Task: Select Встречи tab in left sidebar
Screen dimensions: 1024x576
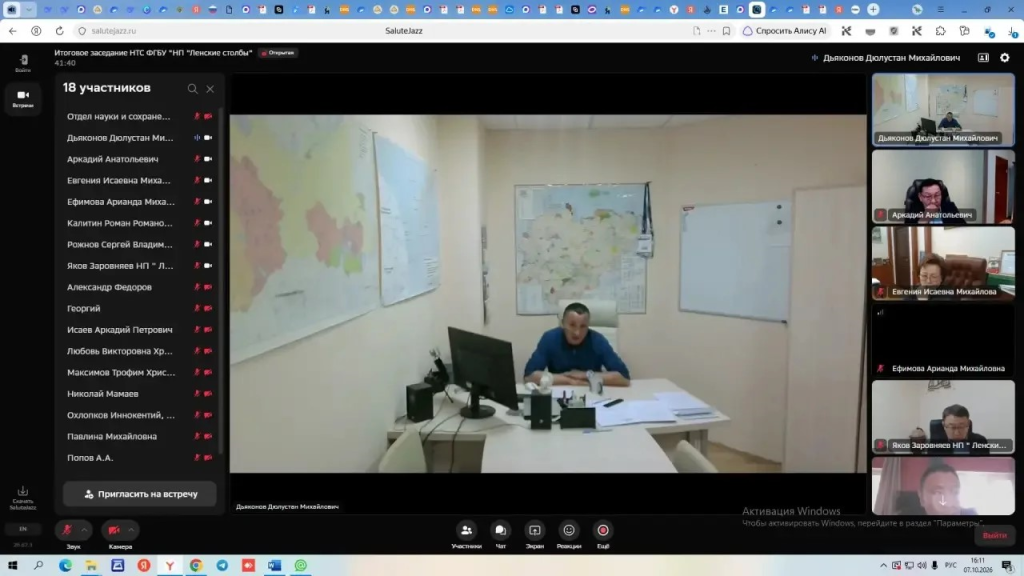Action: pyautogui.click(x=23, y=99)
